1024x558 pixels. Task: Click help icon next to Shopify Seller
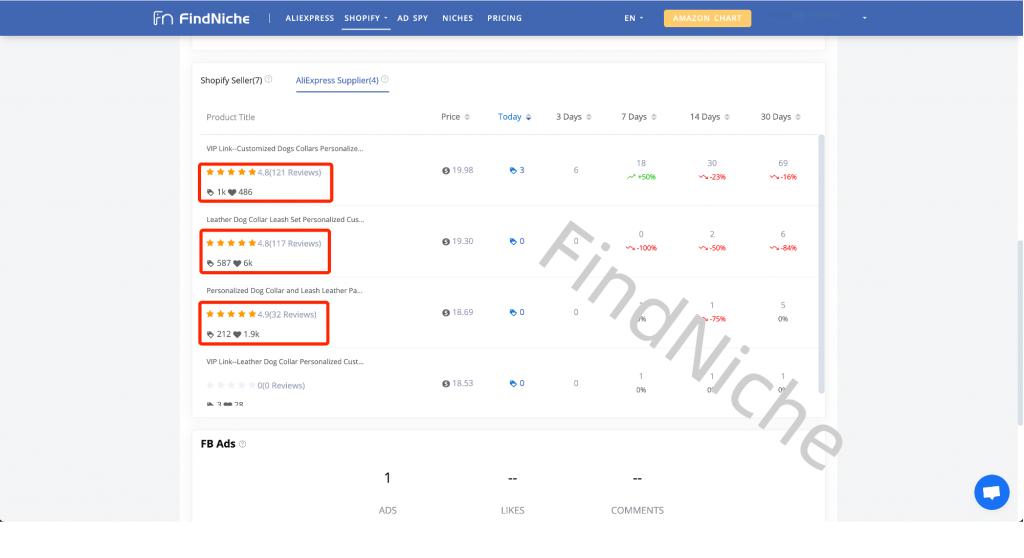(x=268, y=80)
